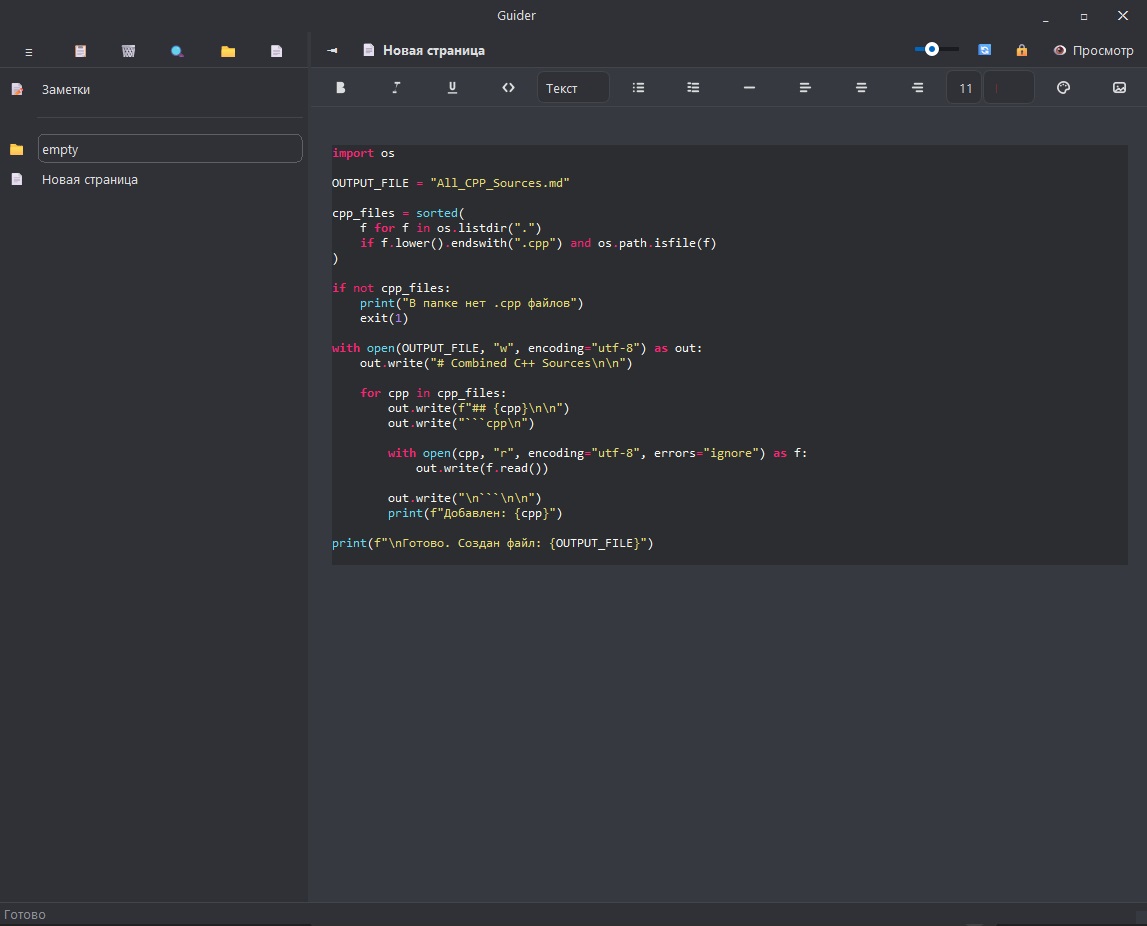Insert a code block
This screenshot has width=1147, height=926.
(x=508, y=88)
